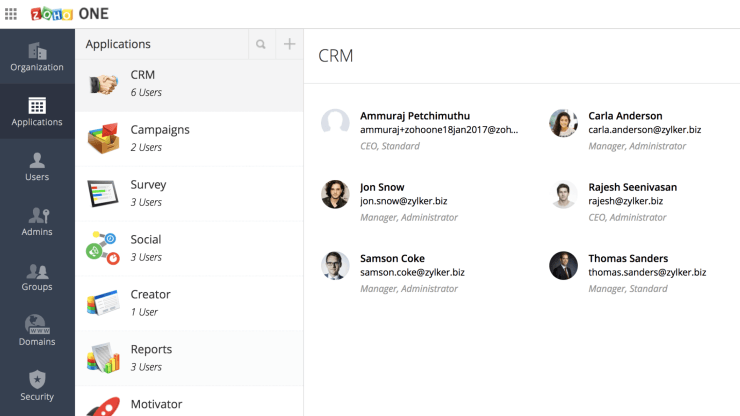This screenshot has height=416, width=740.
Task: Select the Reports application row
Action: 189,358
